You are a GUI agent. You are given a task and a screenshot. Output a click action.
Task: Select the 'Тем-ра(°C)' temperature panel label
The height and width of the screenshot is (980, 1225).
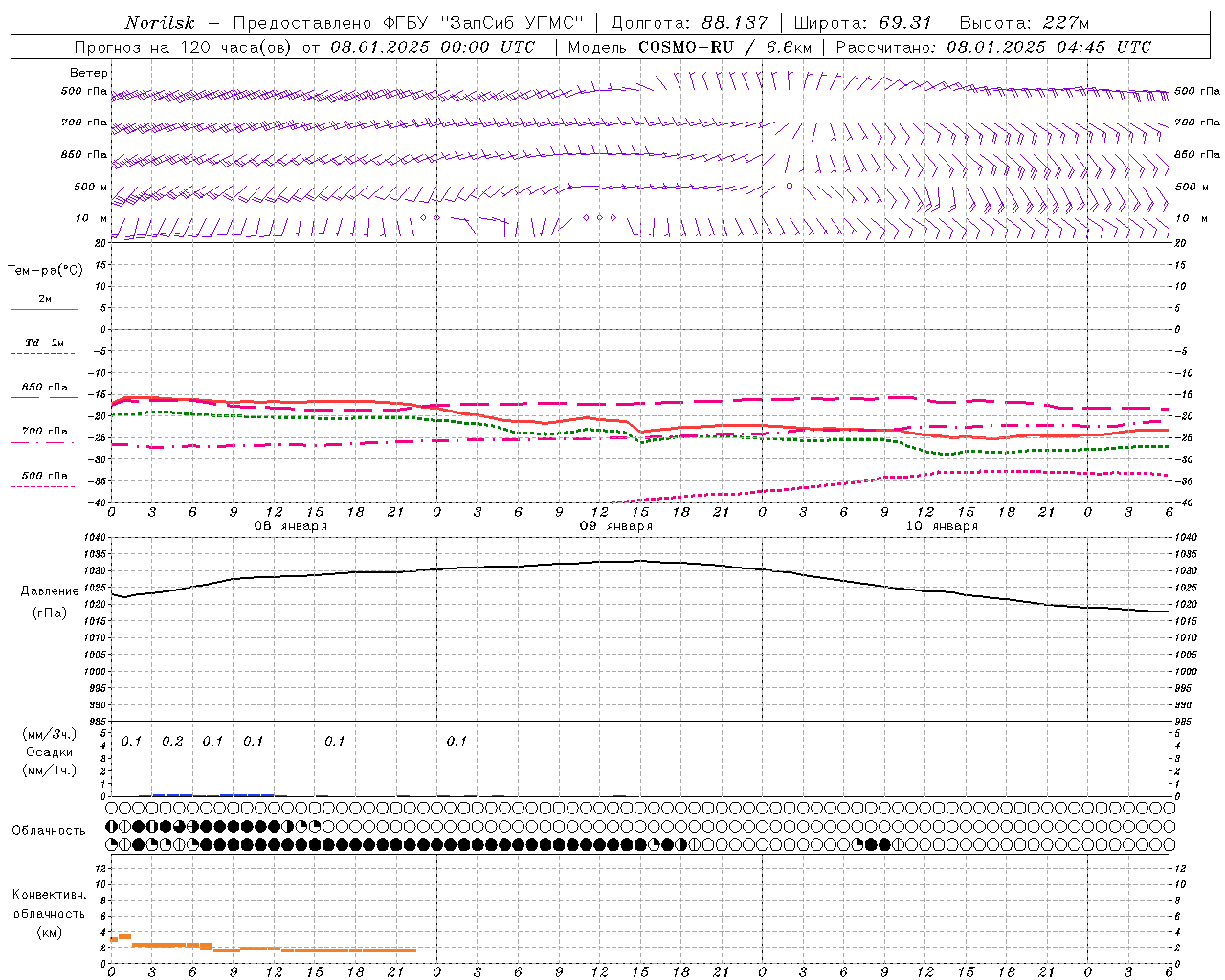[x=45, y=271]
